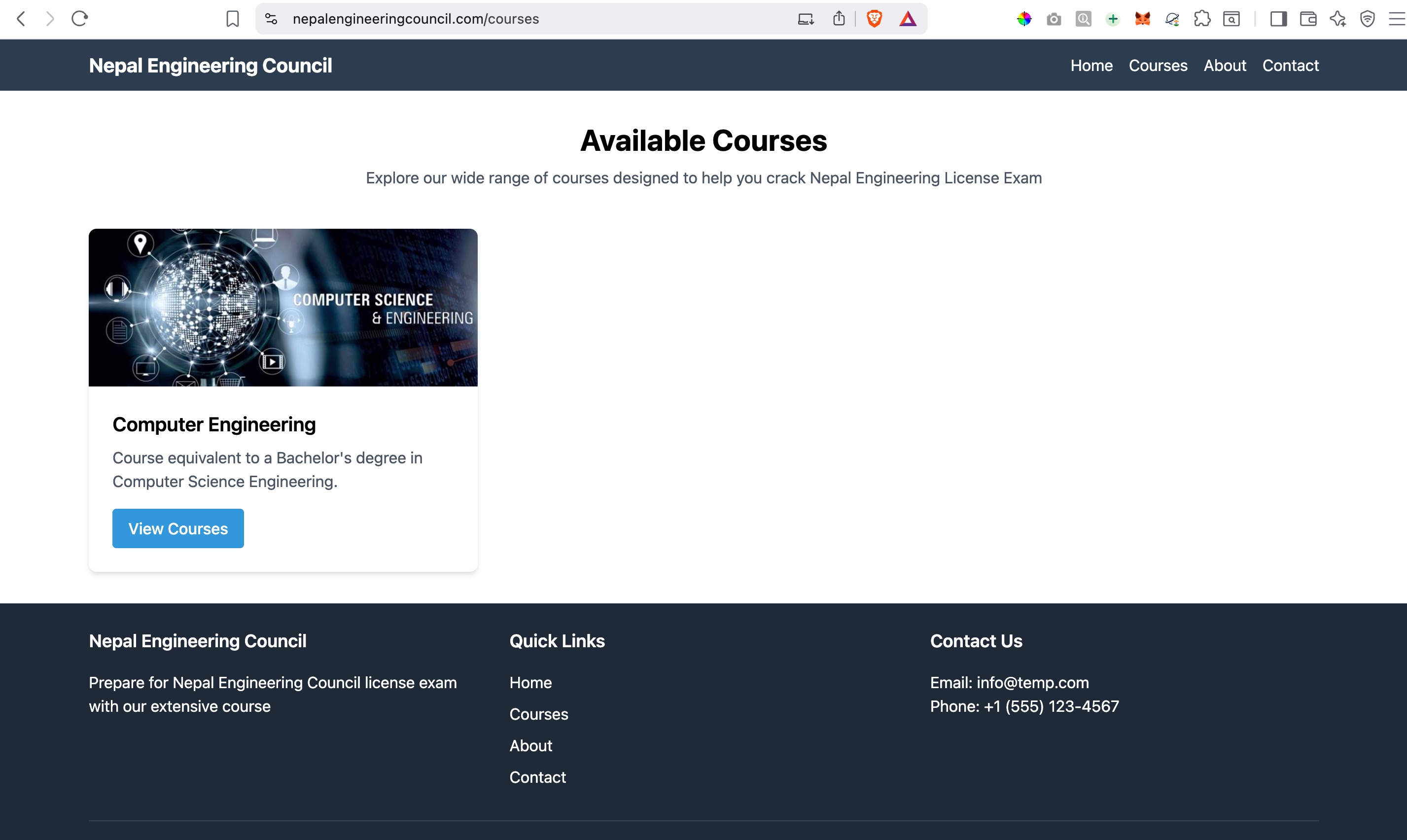
Task: Open the share icon in address bar
Action: coord(839,19)
